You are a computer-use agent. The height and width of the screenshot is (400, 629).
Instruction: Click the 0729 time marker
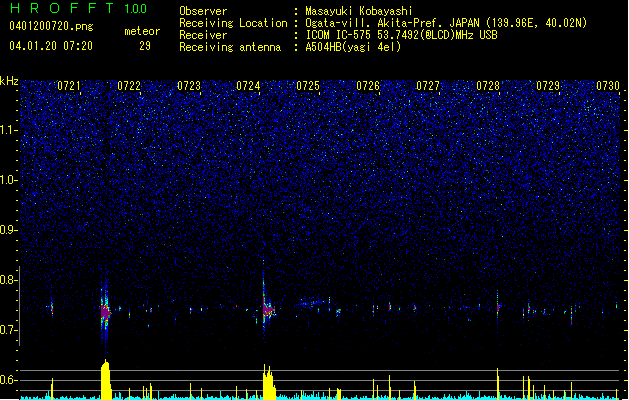point(548,86)
